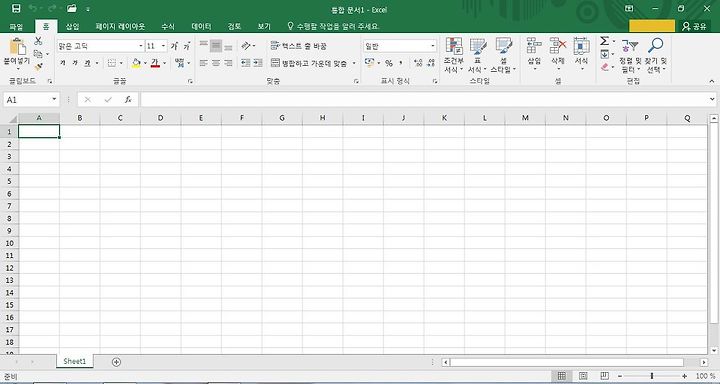Expand the Name Box dropdown arrow
Viewport: 720px width, 384px height.
click(x=54, y=99)
